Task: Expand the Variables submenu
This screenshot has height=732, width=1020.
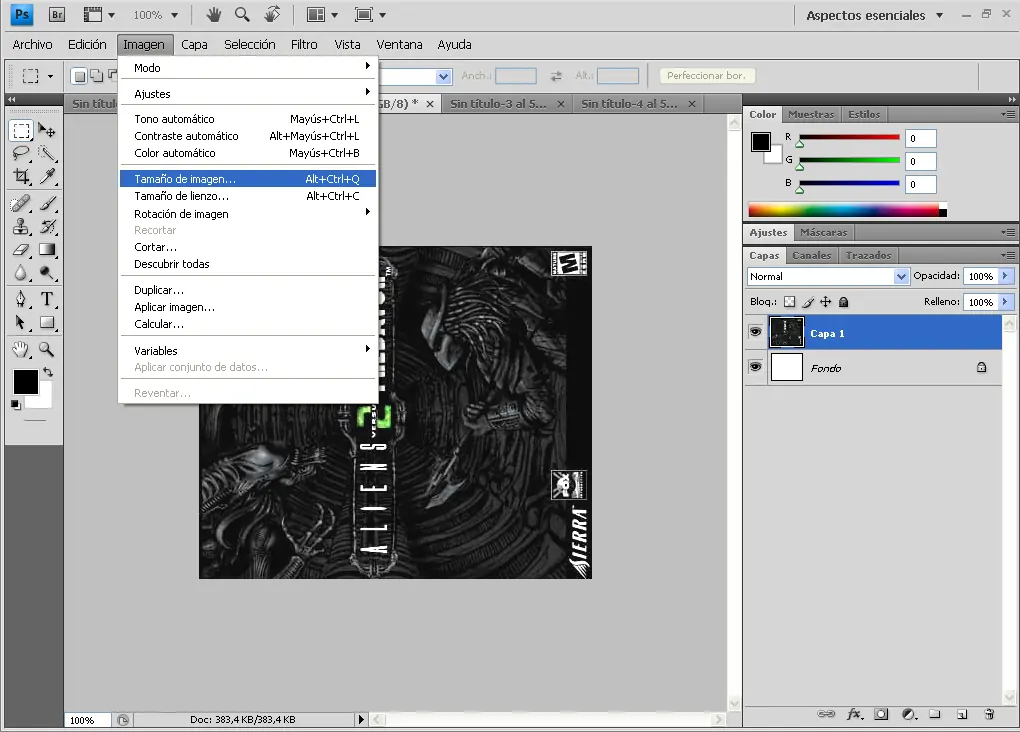Action: click(248, 350)
